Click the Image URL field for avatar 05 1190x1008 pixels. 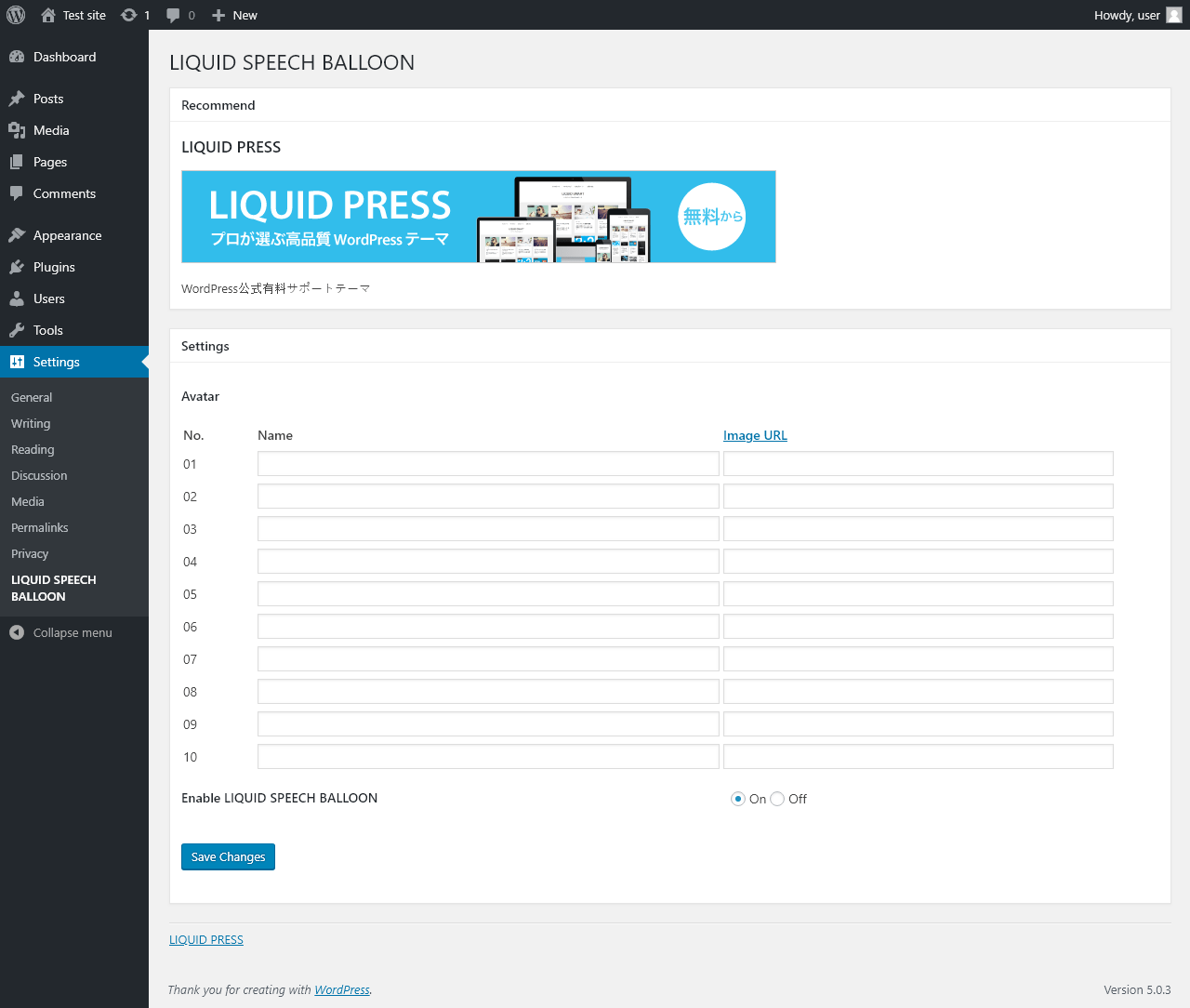919,594
